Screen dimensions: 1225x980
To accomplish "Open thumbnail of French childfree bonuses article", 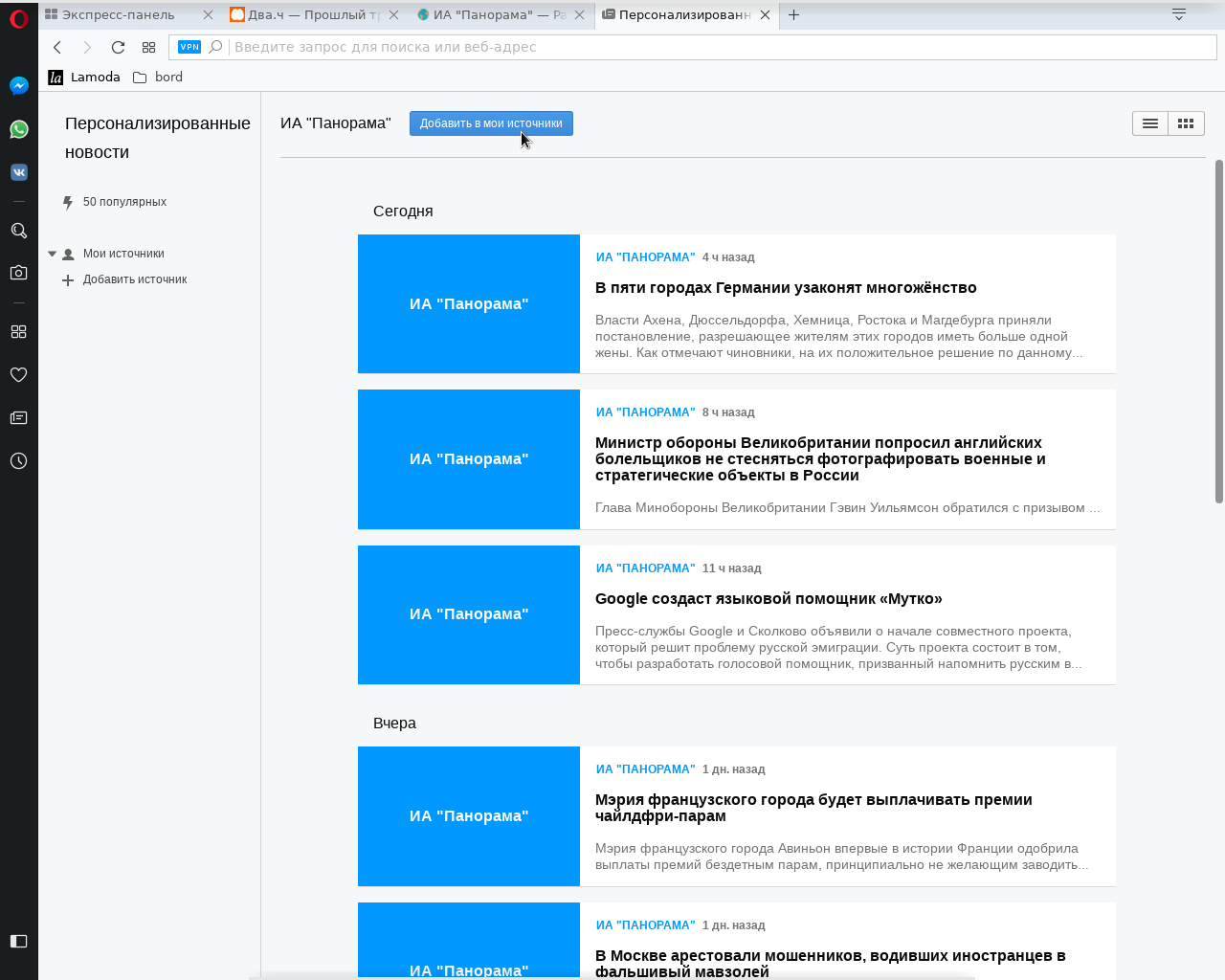I will pyautogui.click(x=469, y=816).
